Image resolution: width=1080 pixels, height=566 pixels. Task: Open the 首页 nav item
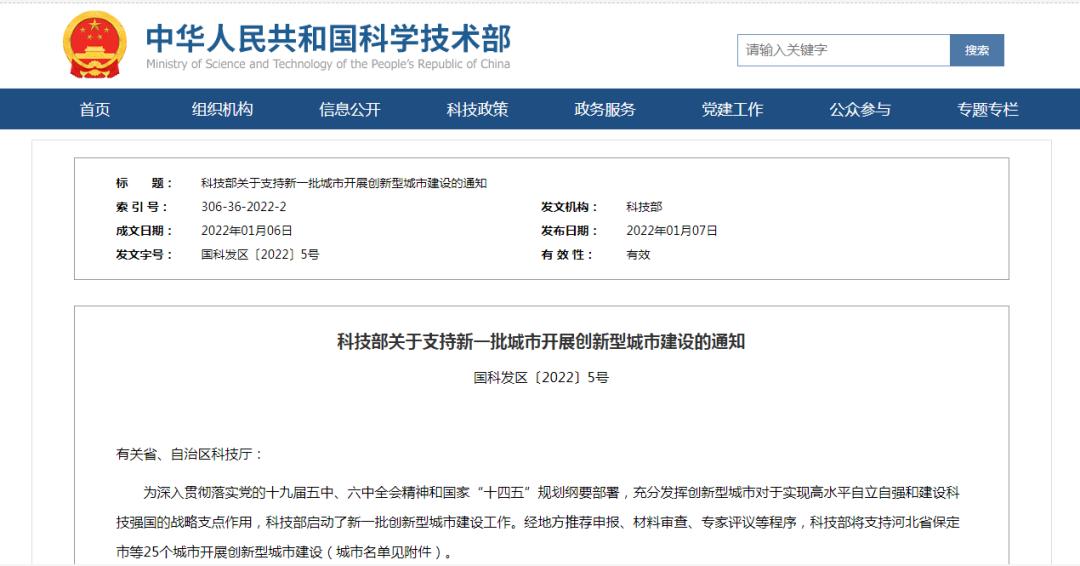[x=95, y=109]
